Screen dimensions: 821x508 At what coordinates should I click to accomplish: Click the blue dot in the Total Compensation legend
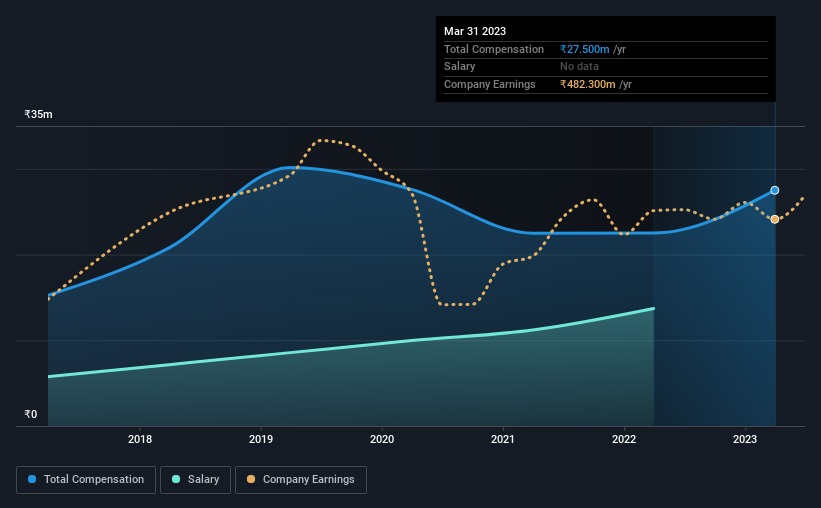pos(32,479)
